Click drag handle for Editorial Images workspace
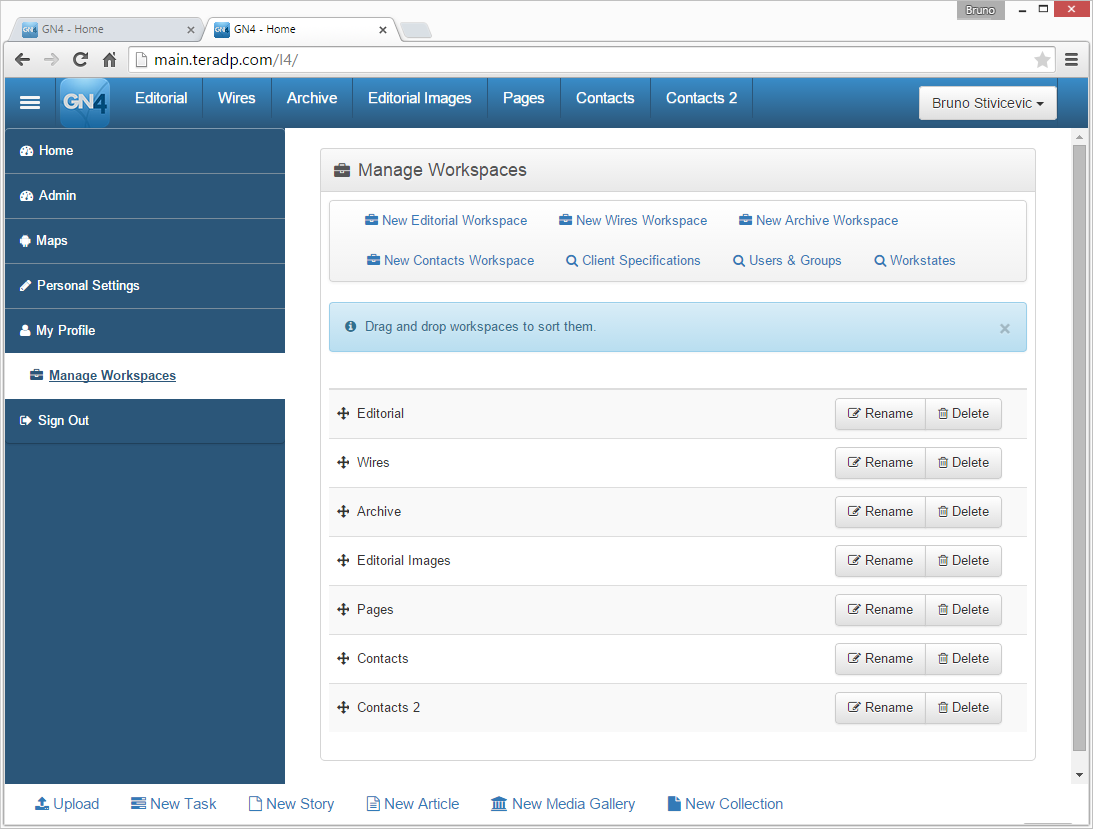 [343, 561]
